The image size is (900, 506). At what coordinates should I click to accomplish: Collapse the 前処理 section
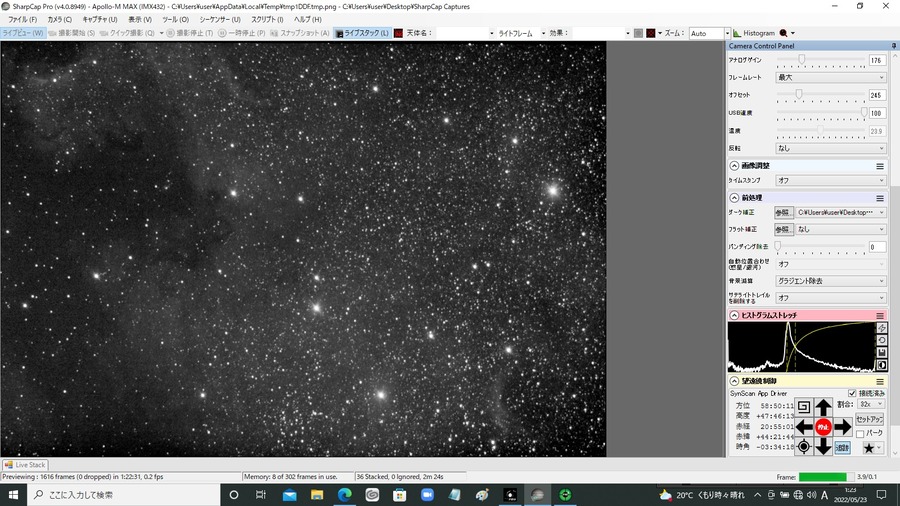[x=734, y=198]
